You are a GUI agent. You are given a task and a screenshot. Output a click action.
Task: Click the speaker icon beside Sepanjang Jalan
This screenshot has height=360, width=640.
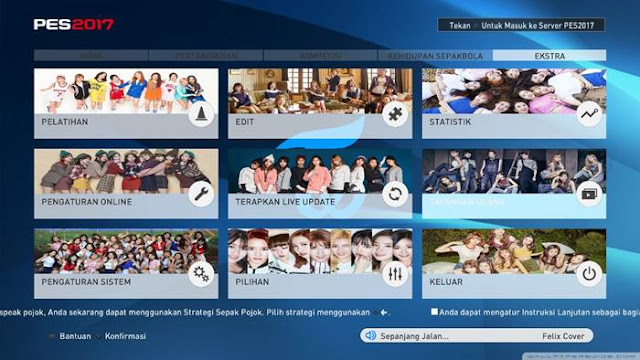(371, 336)
